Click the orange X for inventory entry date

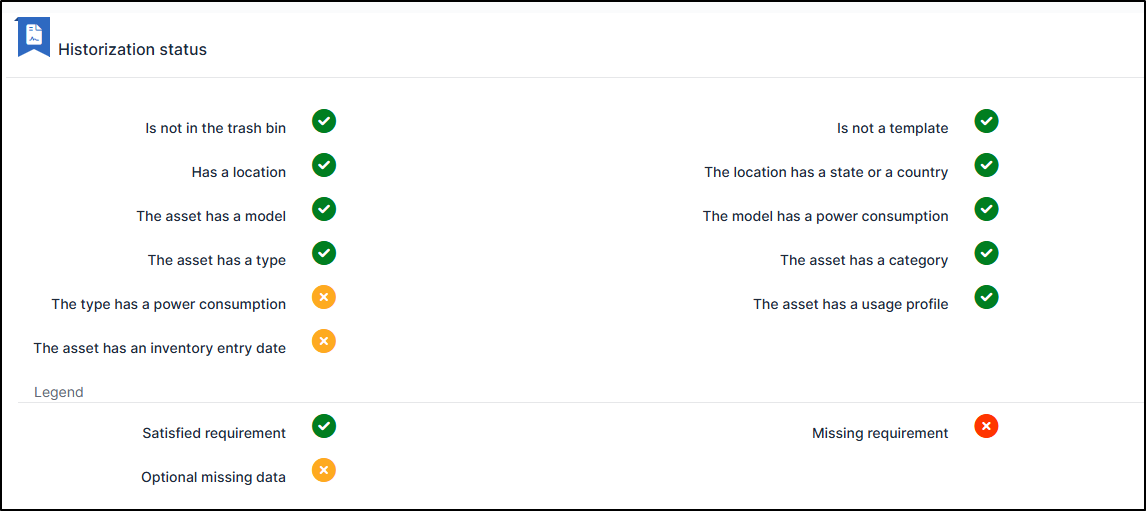coord(323,341)
